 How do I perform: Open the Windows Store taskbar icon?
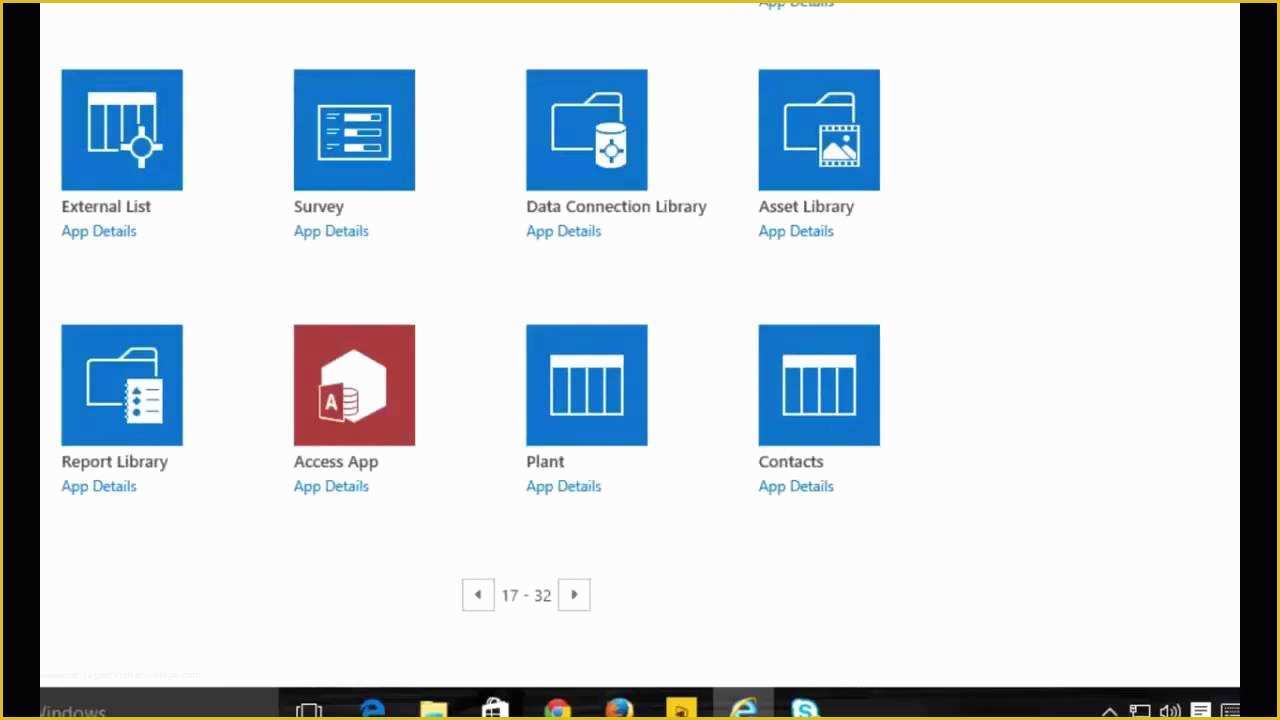click(x=495, y=709)
